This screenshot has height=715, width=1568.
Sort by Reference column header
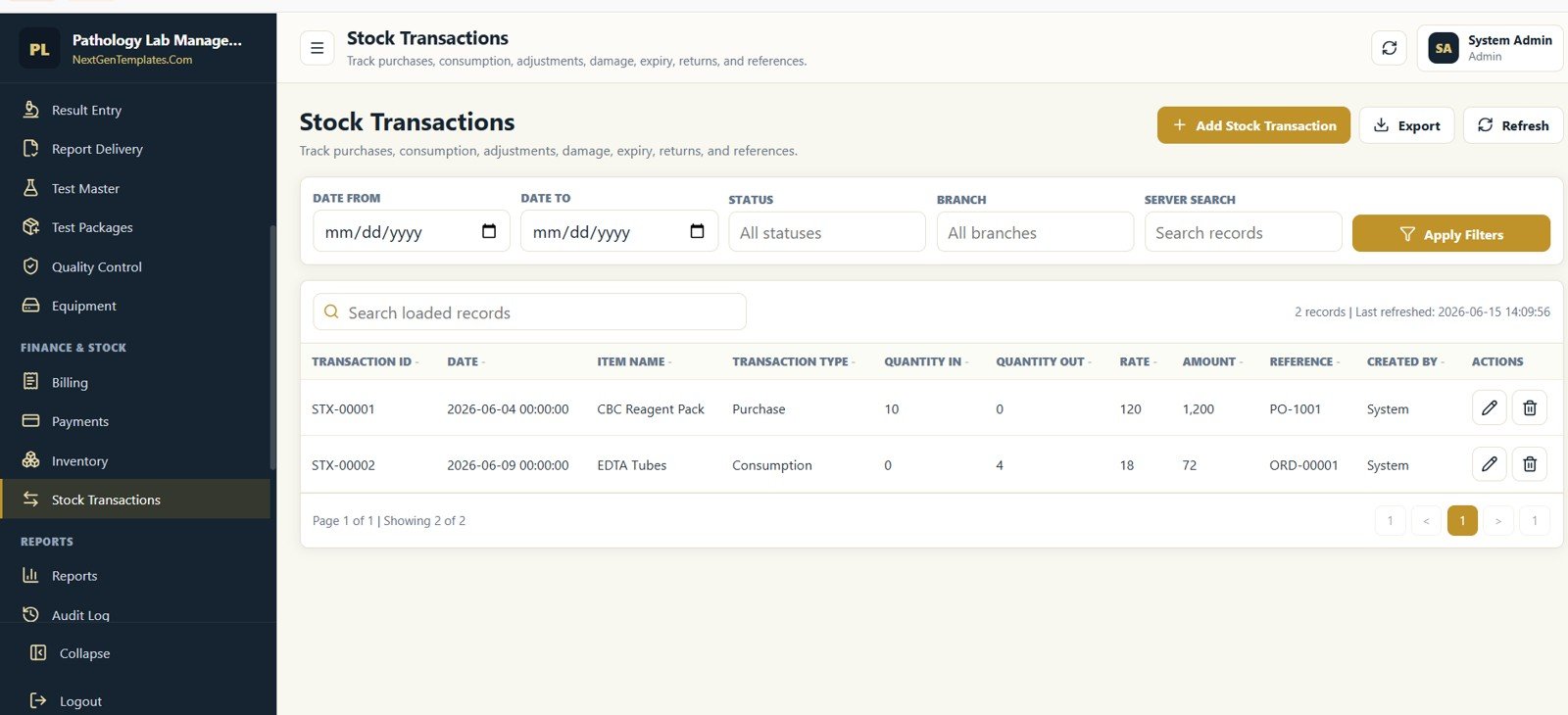(x=1304, y=361)
